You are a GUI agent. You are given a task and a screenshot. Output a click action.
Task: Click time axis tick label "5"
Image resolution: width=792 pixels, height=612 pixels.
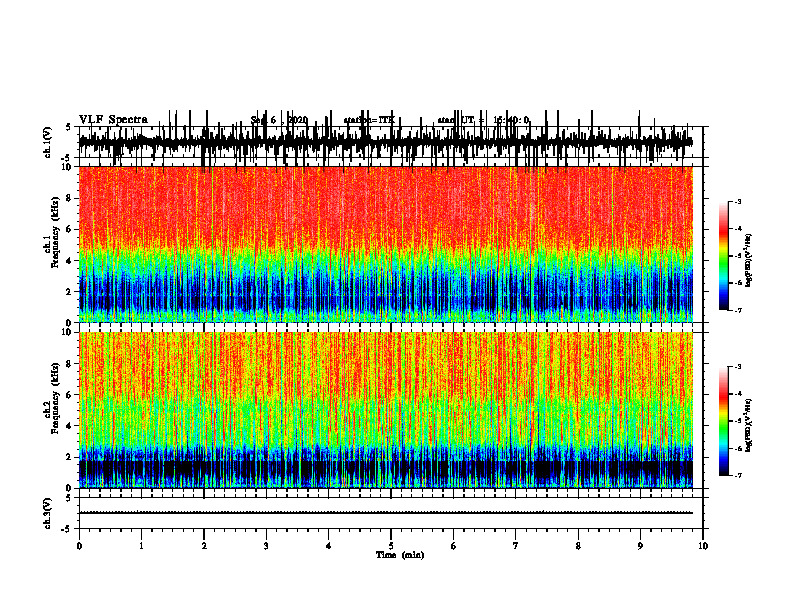[x=391, y=546]
